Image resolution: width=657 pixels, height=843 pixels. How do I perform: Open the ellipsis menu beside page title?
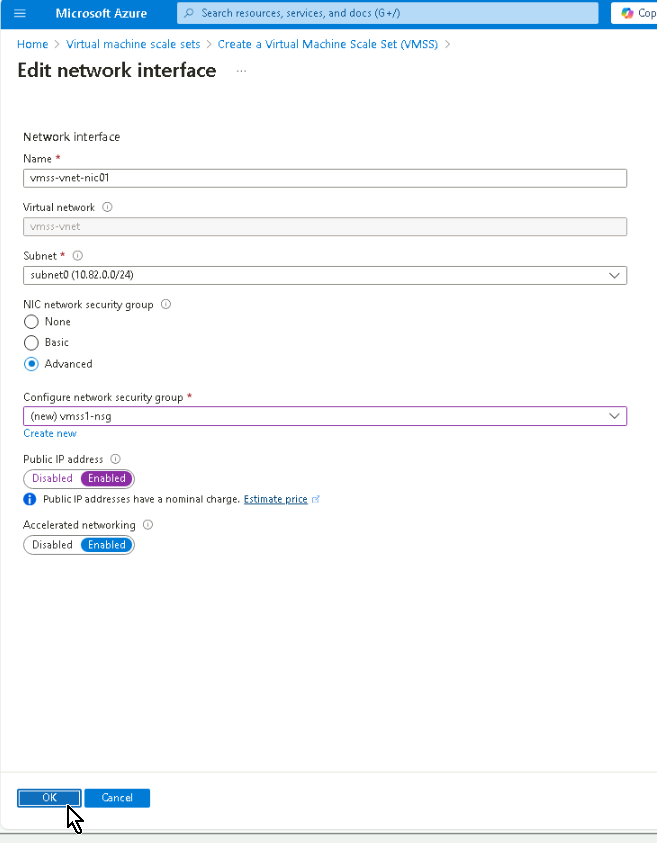click(x=241, y=71)
